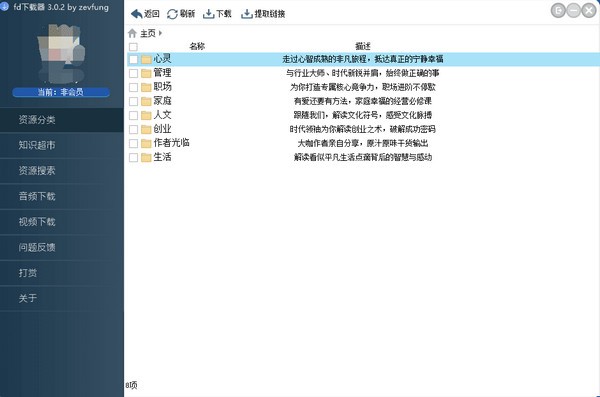600x397 pixels.
Task: Open the 家庭 folder icon
Action: click(x=146, y=101)
